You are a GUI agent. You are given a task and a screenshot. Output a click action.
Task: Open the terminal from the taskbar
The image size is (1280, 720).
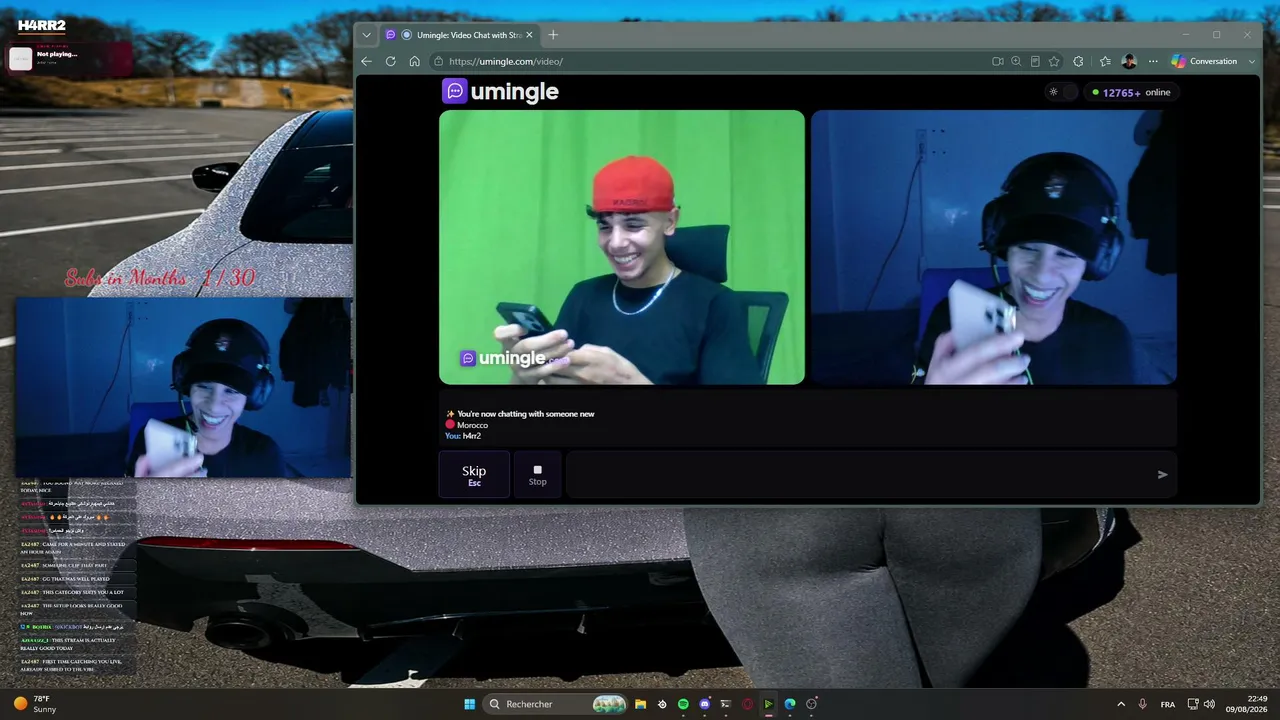click(x=726, y=704)
